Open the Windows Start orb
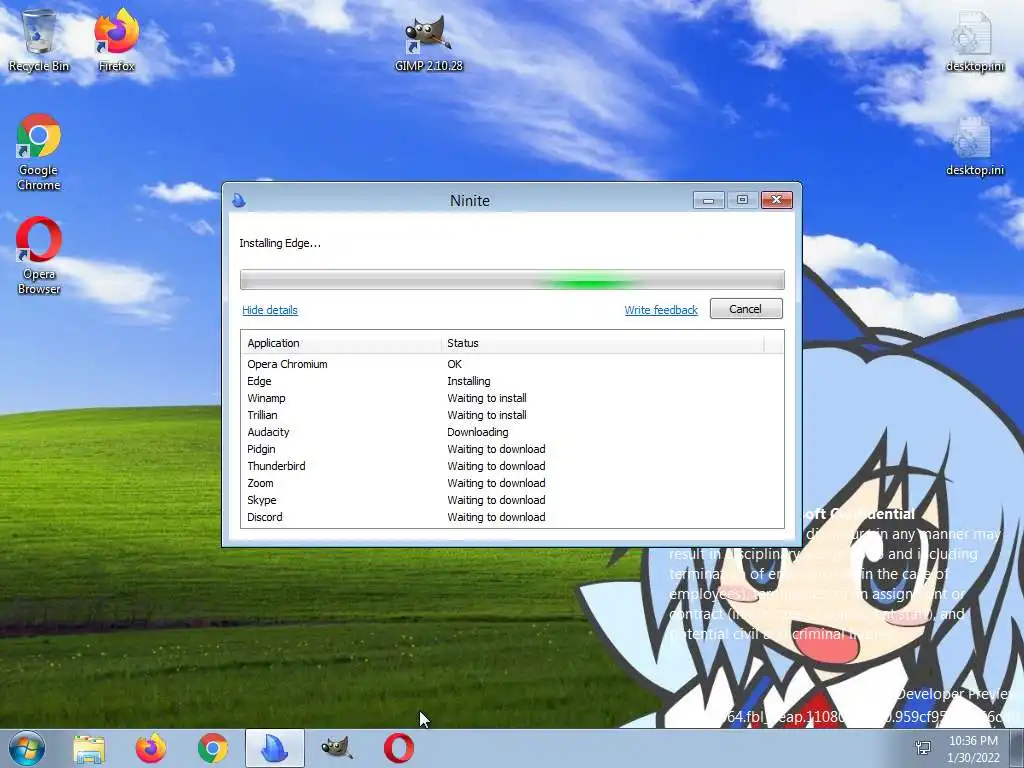Image resolution: width=1024 pixels, height=768 pixels. click(27, 748)
